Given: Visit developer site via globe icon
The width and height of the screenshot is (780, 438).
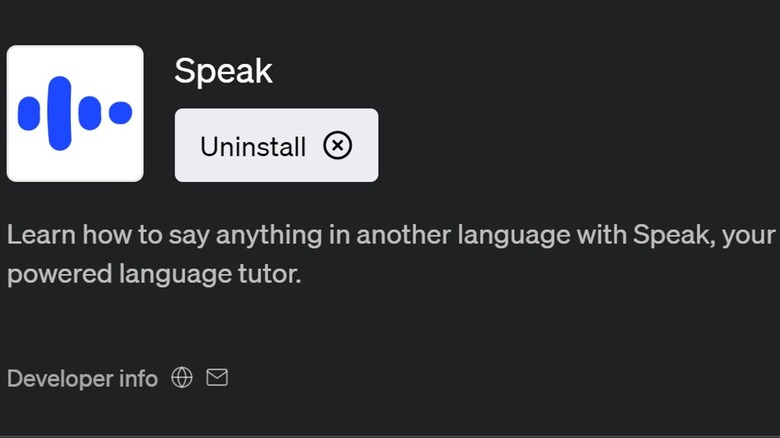Looking at the screenshot, I should click(182, 378).
